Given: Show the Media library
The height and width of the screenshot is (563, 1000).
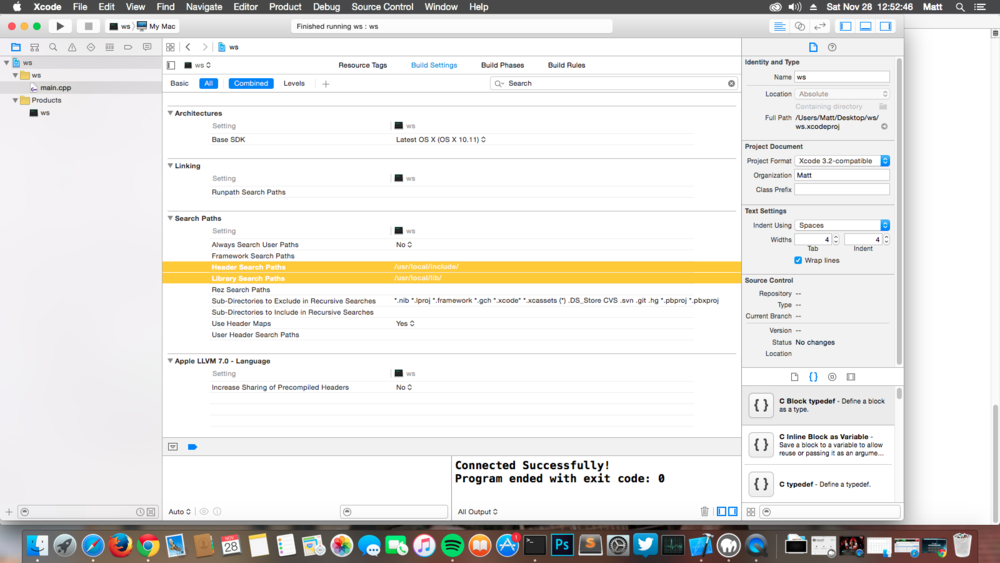Looking at the screenshot, I should click(851, 377).
